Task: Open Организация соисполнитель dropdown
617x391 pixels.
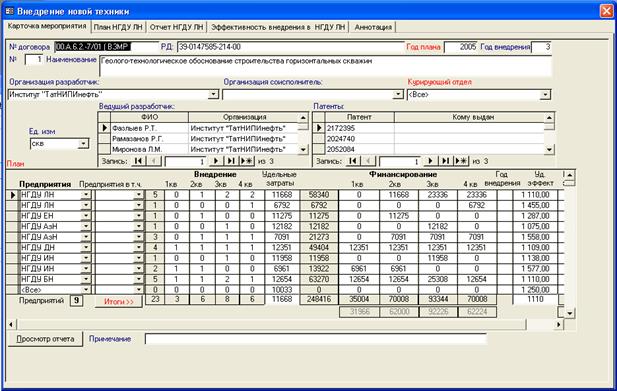Action: (398, 94)
